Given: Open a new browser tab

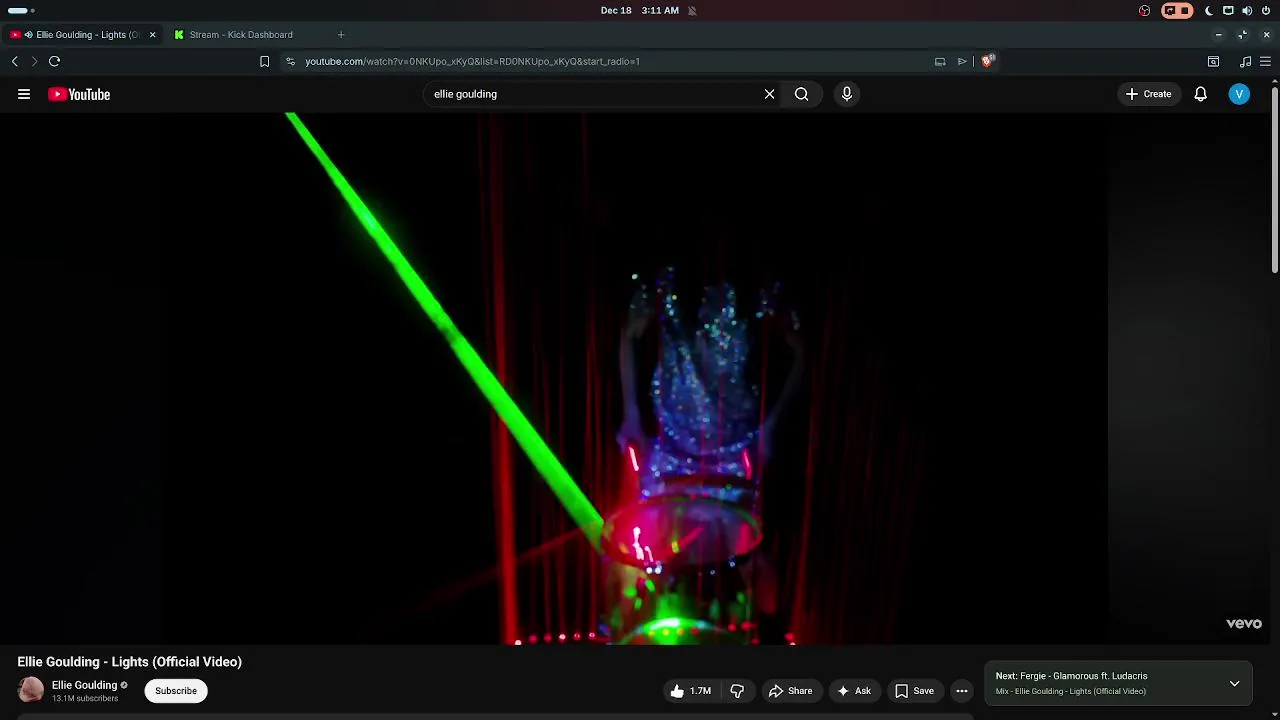Looking at the screenshot, I should click(341, 35).
